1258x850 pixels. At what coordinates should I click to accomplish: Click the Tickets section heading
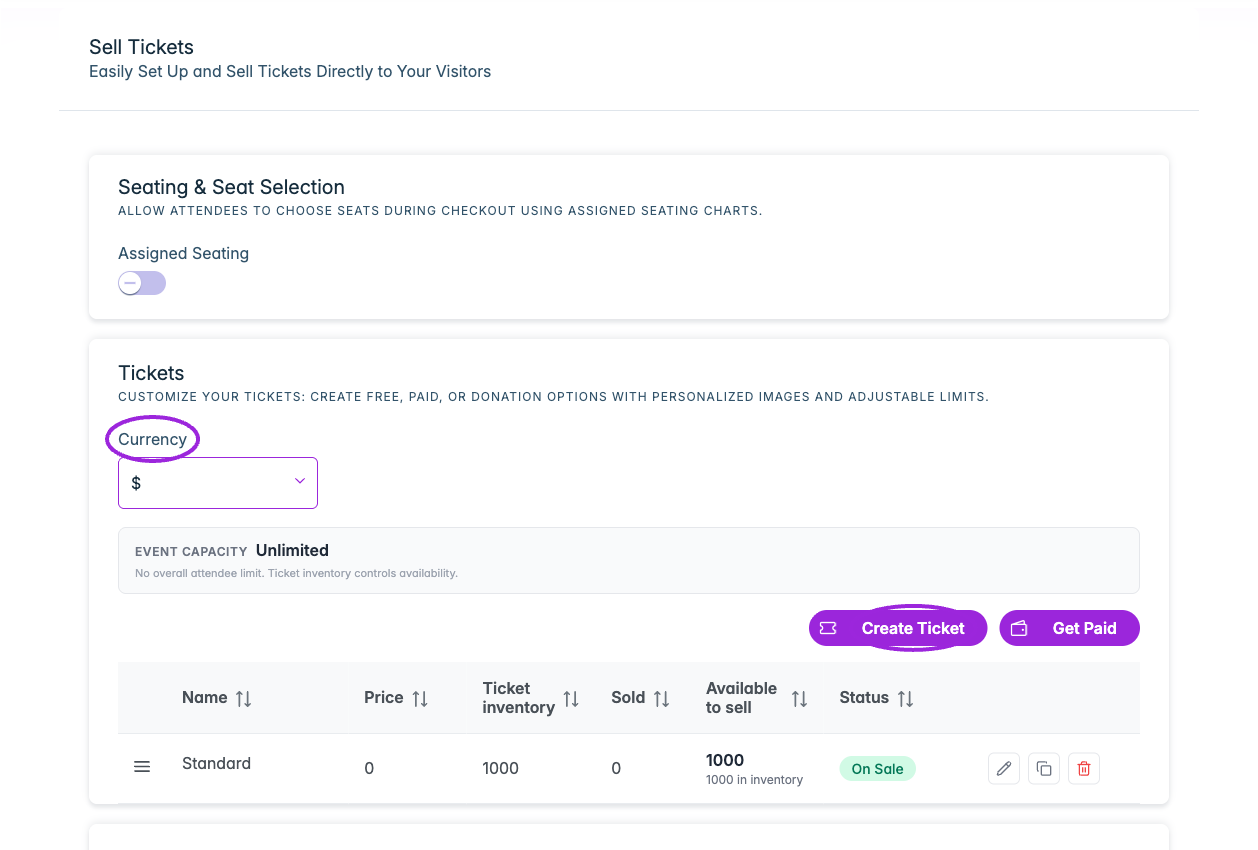151,373
